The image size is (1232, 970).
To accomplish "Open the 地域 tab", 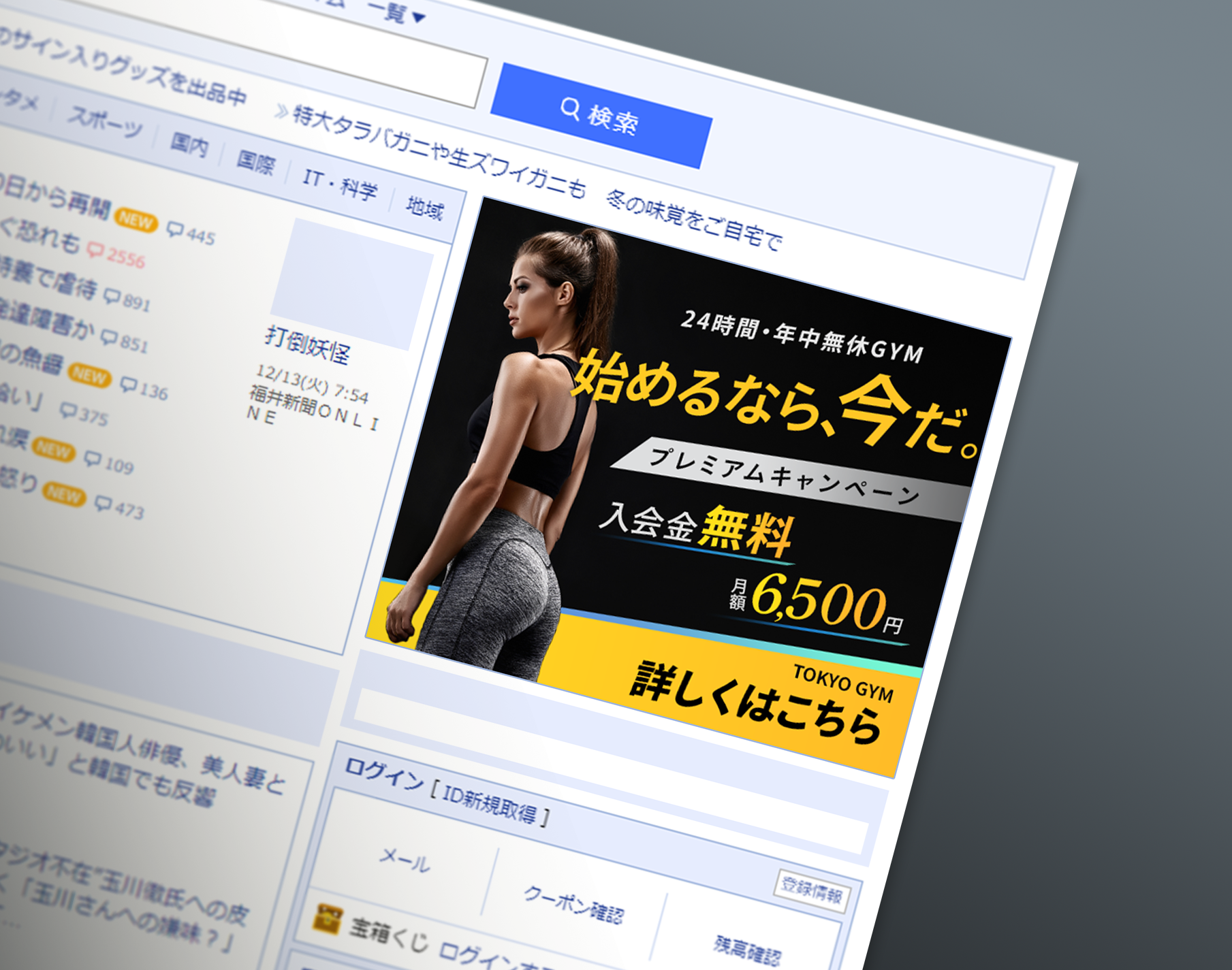I will (425, 208).
